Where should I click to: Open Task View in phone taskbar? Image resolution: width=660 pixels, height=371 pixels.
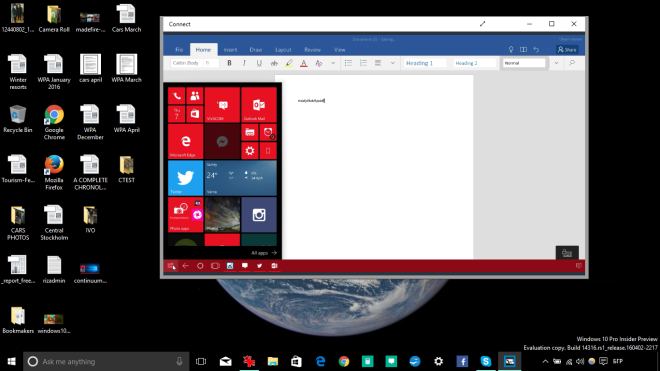[x=215, y=266]
